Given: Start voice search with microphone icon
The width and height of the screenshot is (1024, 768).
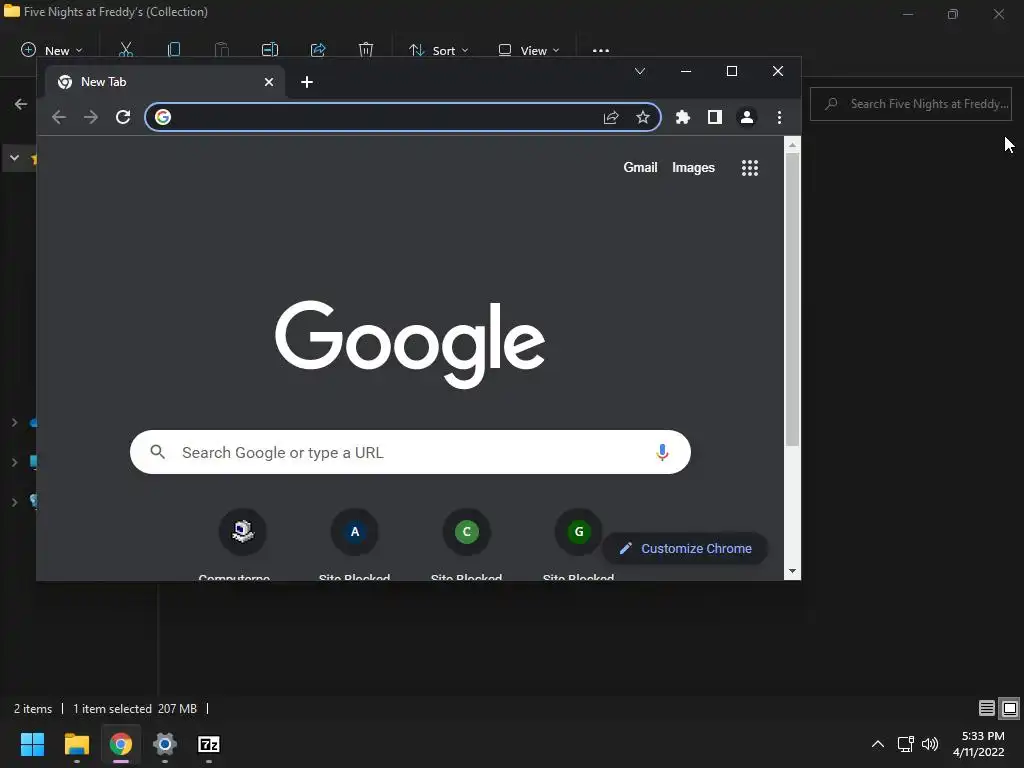Looking at the screenshot, I should click(x=662, y=452).
